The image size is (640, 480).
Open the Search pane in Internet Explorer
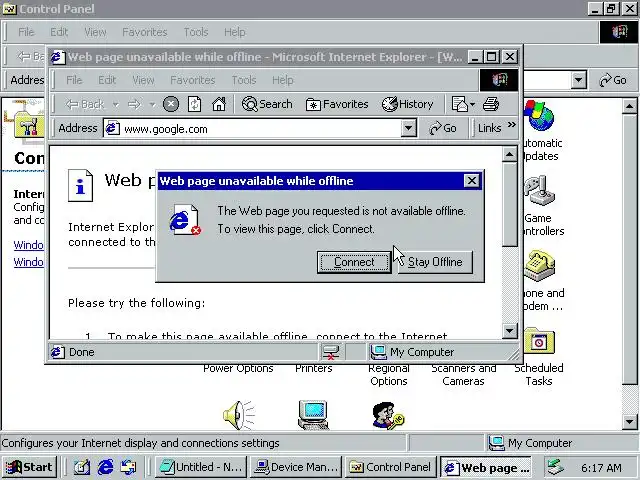[267, 104]
